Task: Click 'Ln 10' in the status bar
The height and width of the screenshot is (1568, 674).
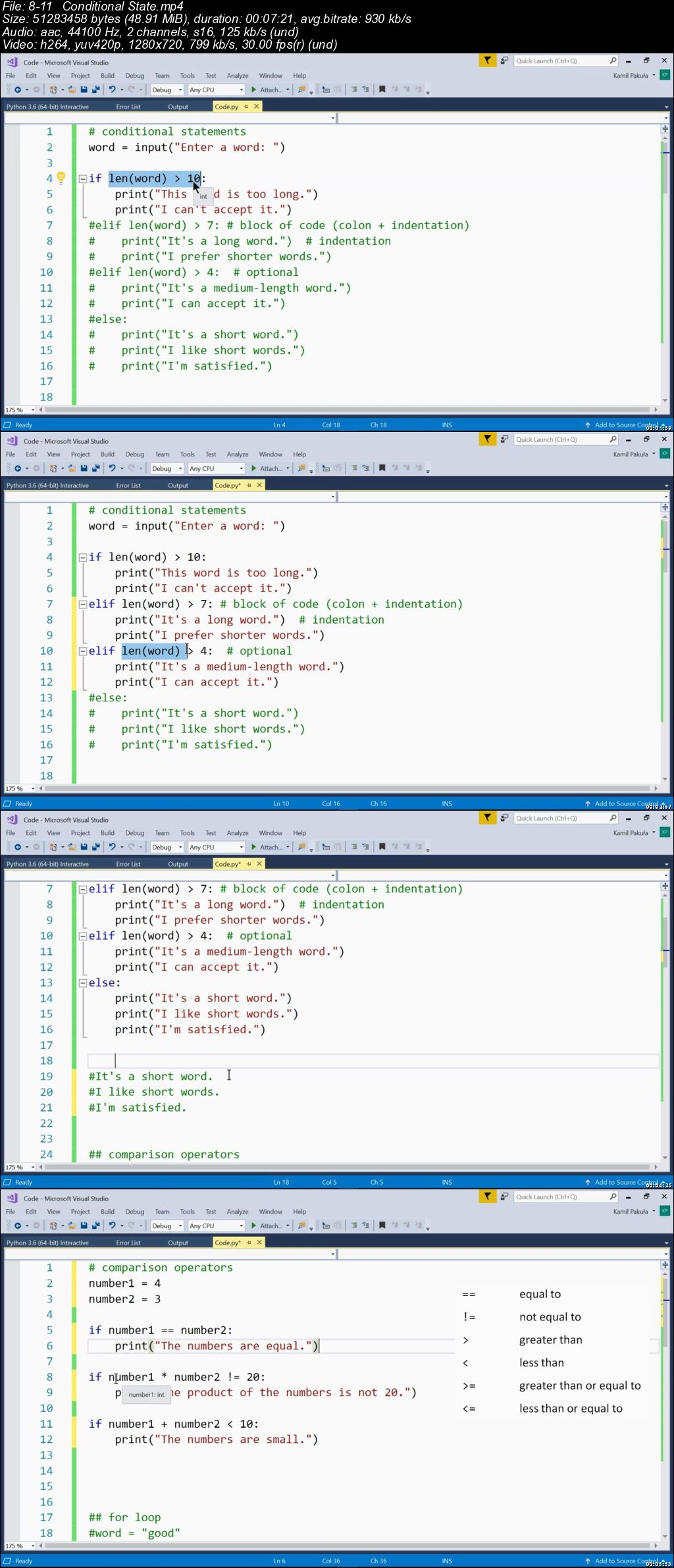Action: (281, 803)
